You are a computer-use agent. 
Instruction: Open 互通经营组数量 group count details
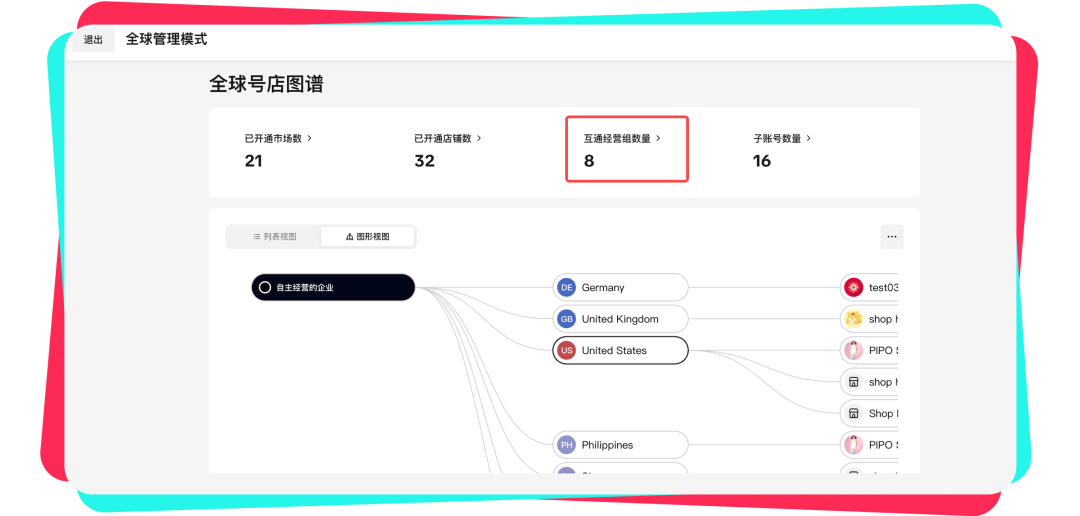pos(622,139)
